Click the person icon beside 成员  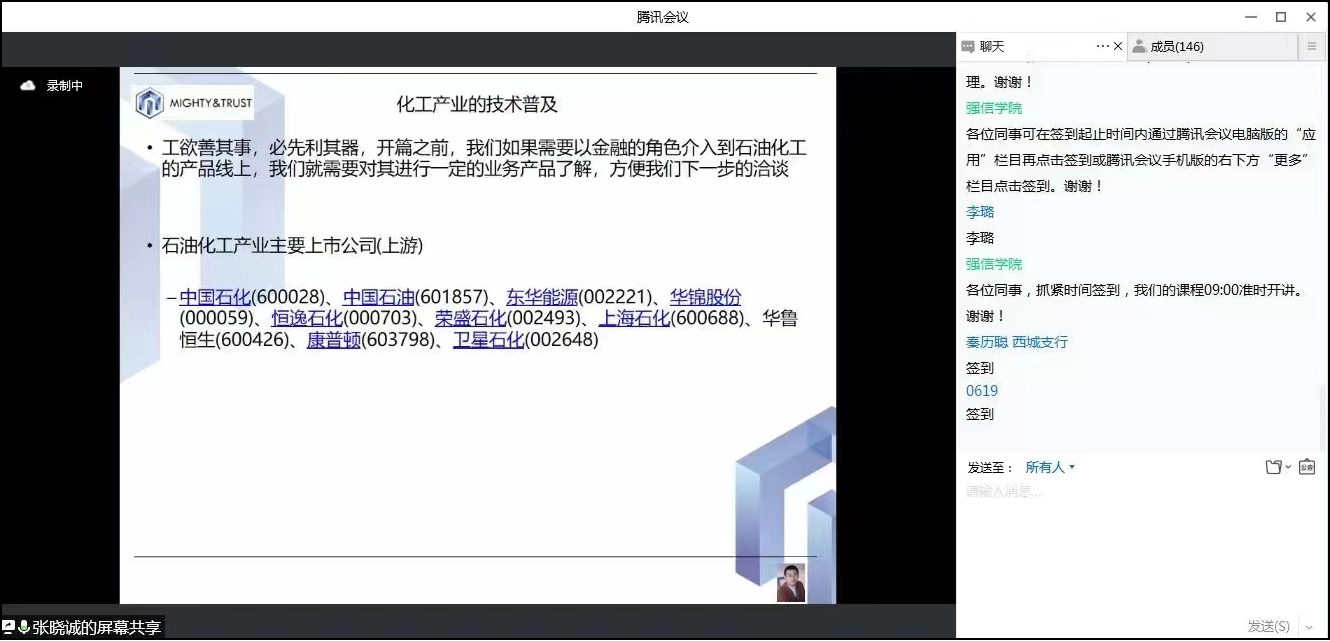point(1138,47)
